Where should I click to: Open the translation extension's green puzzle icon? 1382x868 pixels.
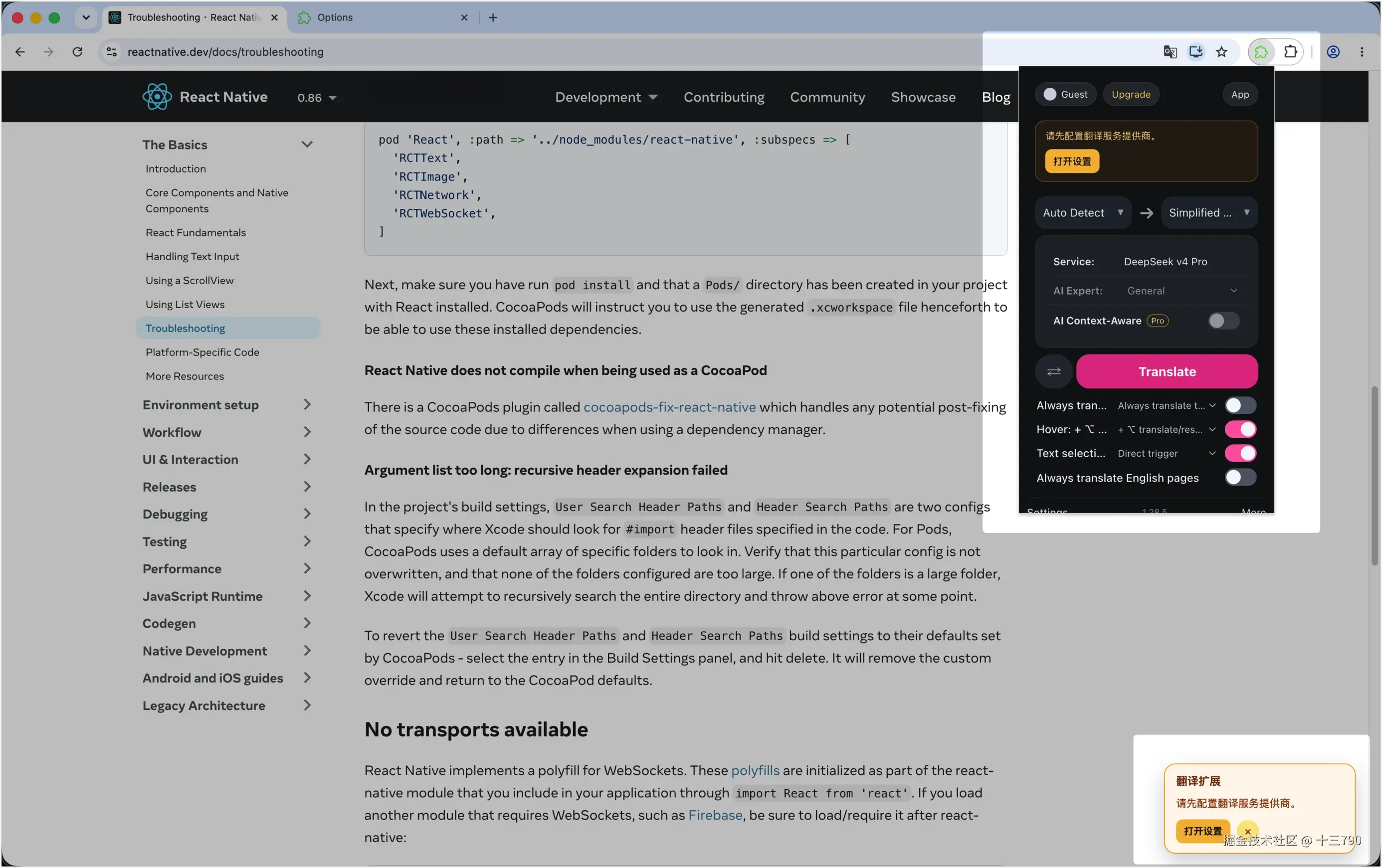(x=1261, y=52)
